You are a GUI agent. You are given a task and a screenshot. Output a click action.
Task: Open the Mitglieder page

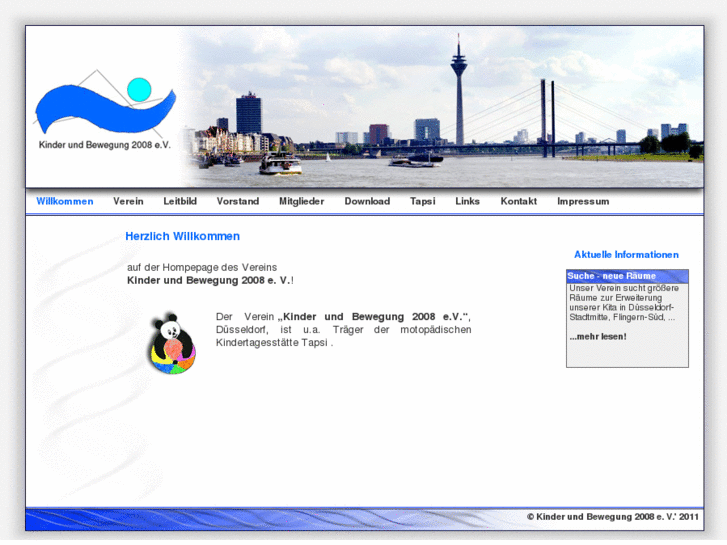[x=301, y=201]
